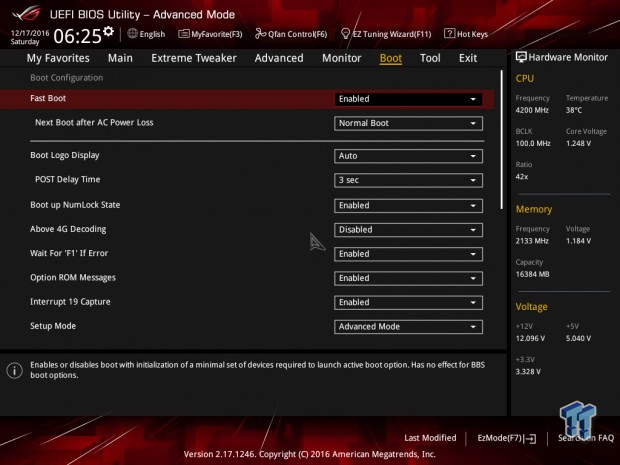This screenshot has width=620, height=465.
Task: Click the ROG logo in the header
Action: click(x=26, y=13)
